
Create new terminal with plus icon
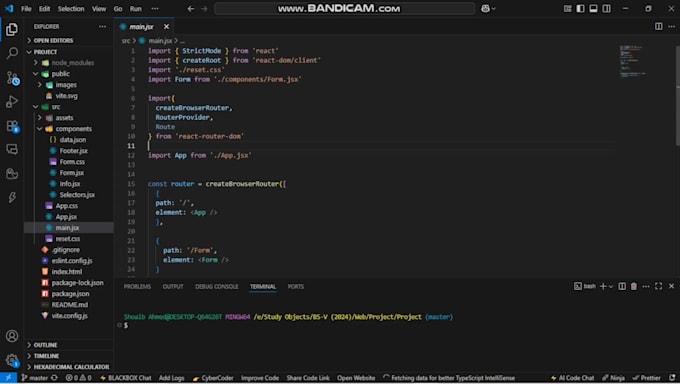[x=603, y=286]
